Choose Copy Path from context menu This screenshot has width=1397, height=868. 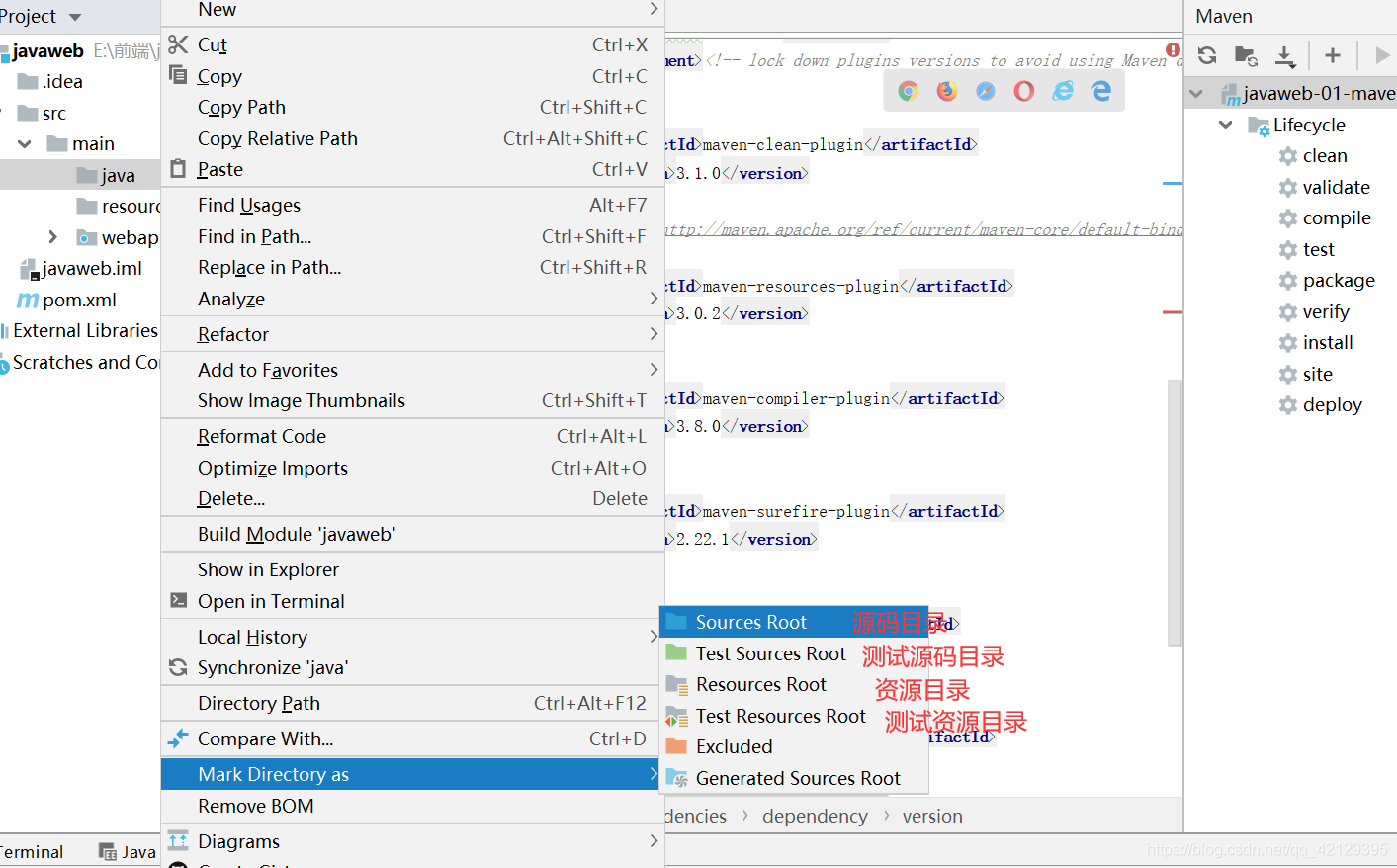pos(412,107)
